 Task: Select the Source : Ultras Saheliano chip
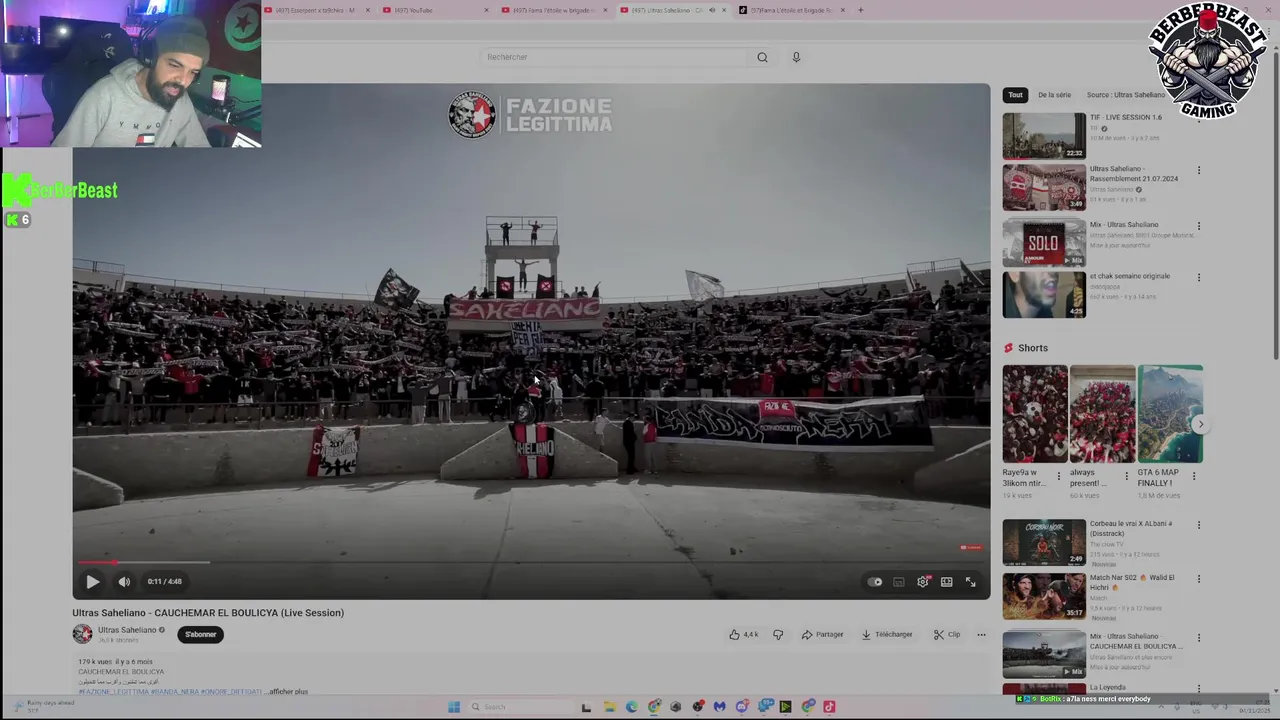point(1125,95)
